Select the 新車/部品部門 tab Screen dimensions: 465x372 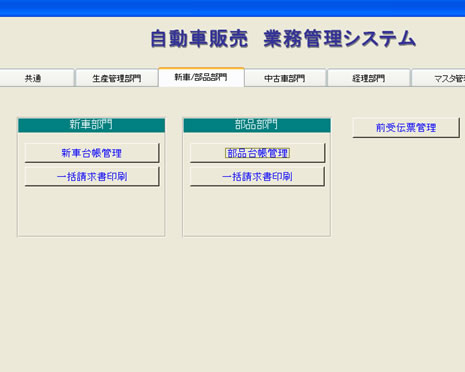pyautogui.click(x=201, y=77)
